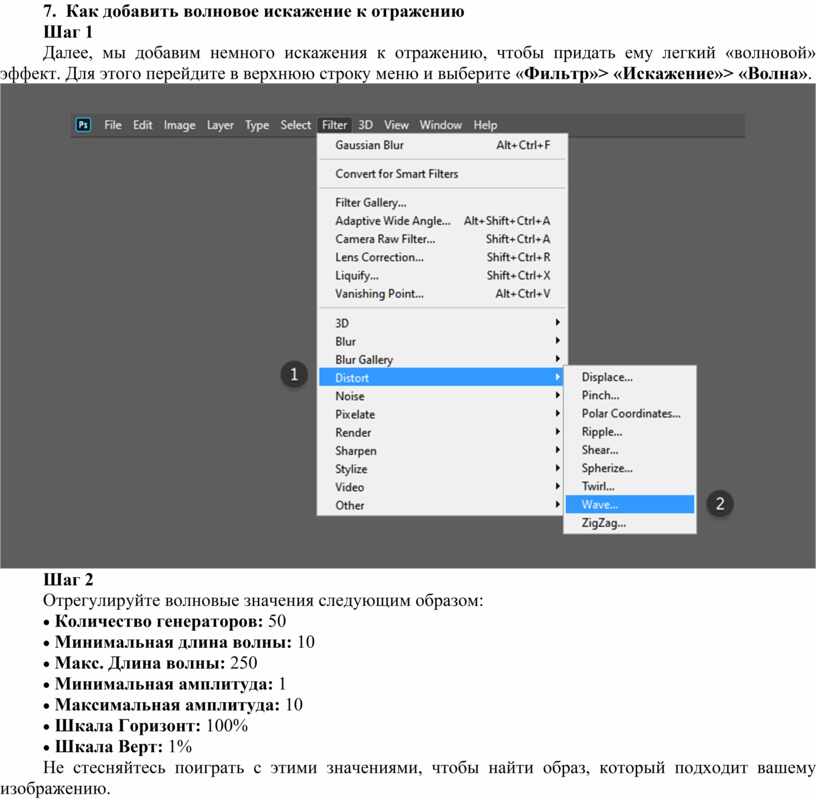The width and height of the screenshot is (816, 800).
Task: Open the Edit menu
Action: point(143,125)
